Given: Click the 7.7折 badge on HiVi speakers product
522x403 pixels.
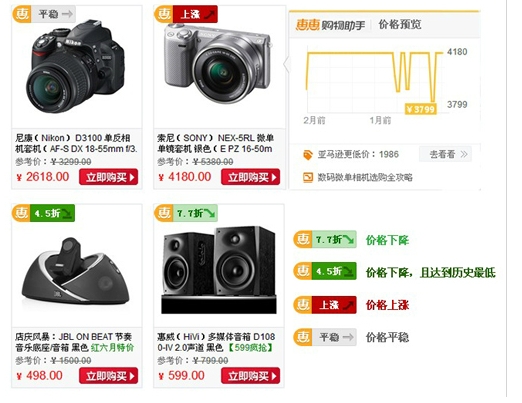Looking at the screenshot, I should (186, 213).
